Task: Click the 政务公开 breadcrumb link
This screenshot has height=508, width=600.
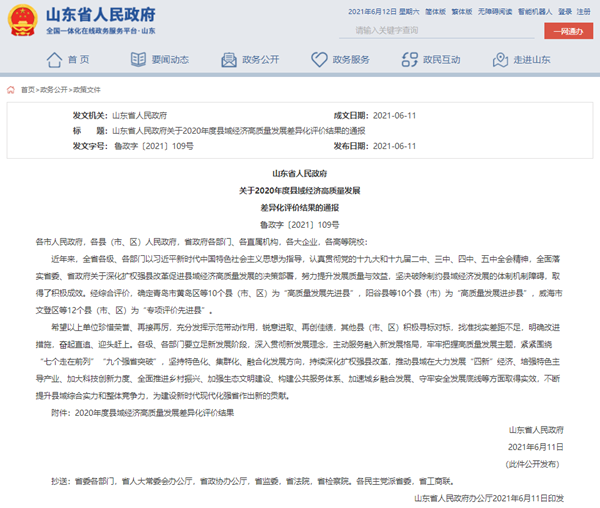Action: [x=54, y=90]
